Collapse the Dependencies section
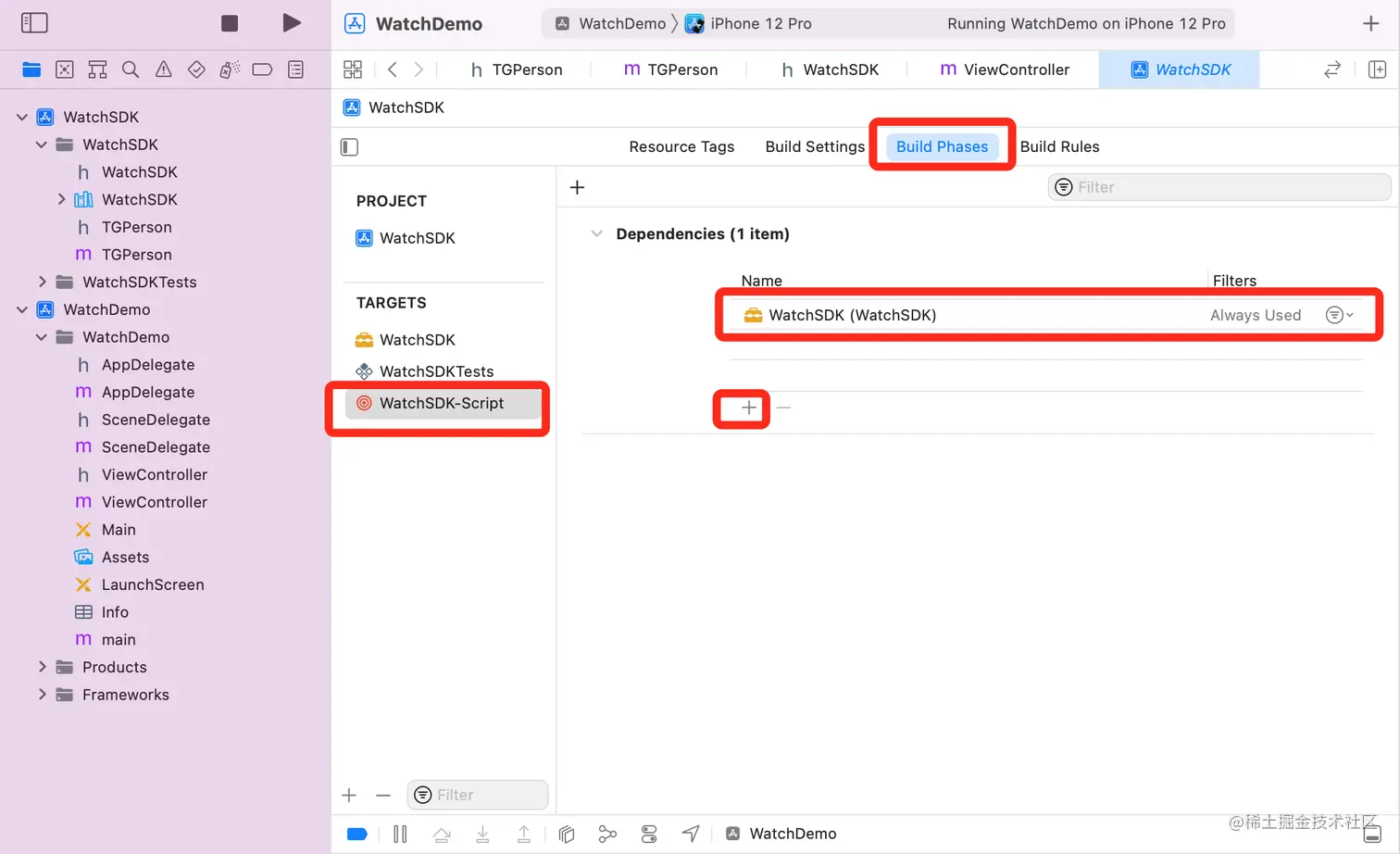This screenshot has width=1400, height=854. [596, 233]
